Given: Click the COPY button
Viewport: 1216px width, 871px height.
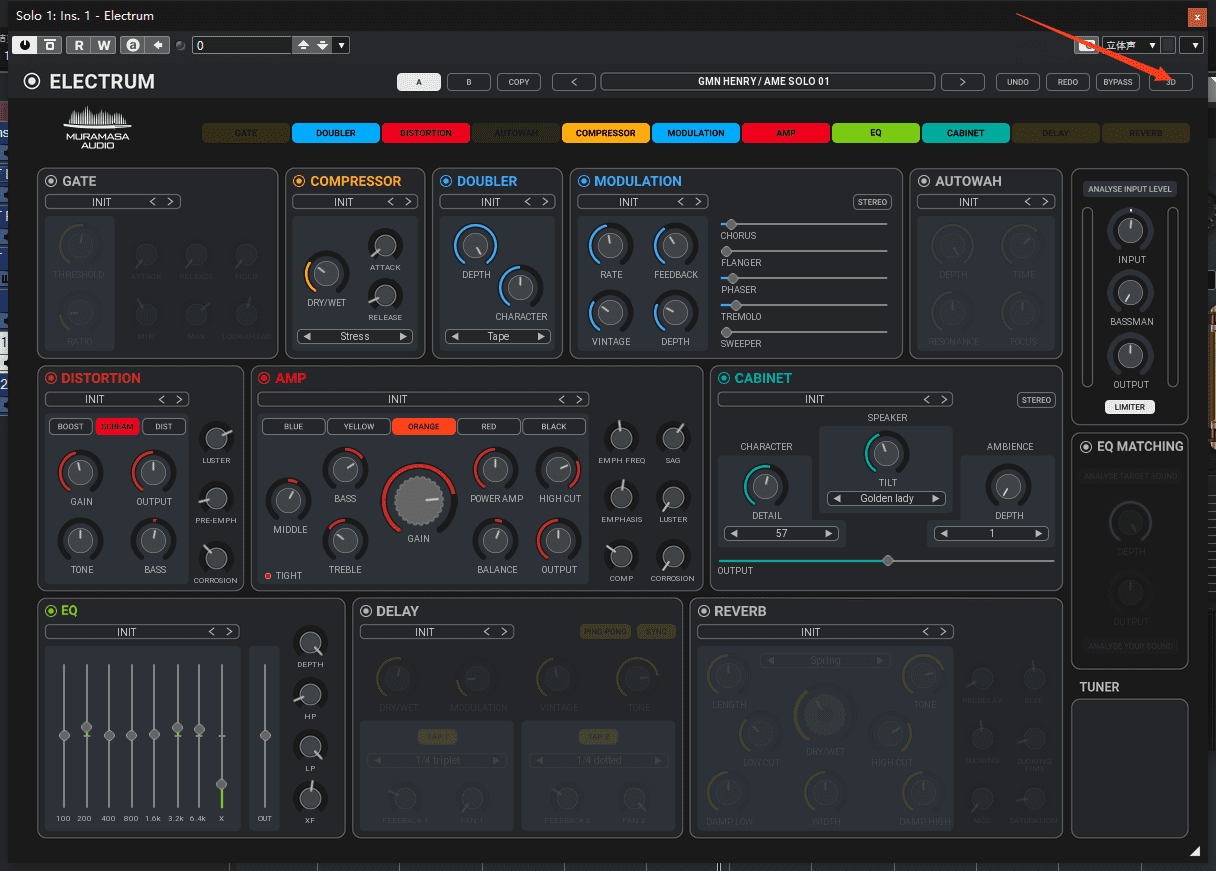Looking at the screenshot, I should point(519,82).
